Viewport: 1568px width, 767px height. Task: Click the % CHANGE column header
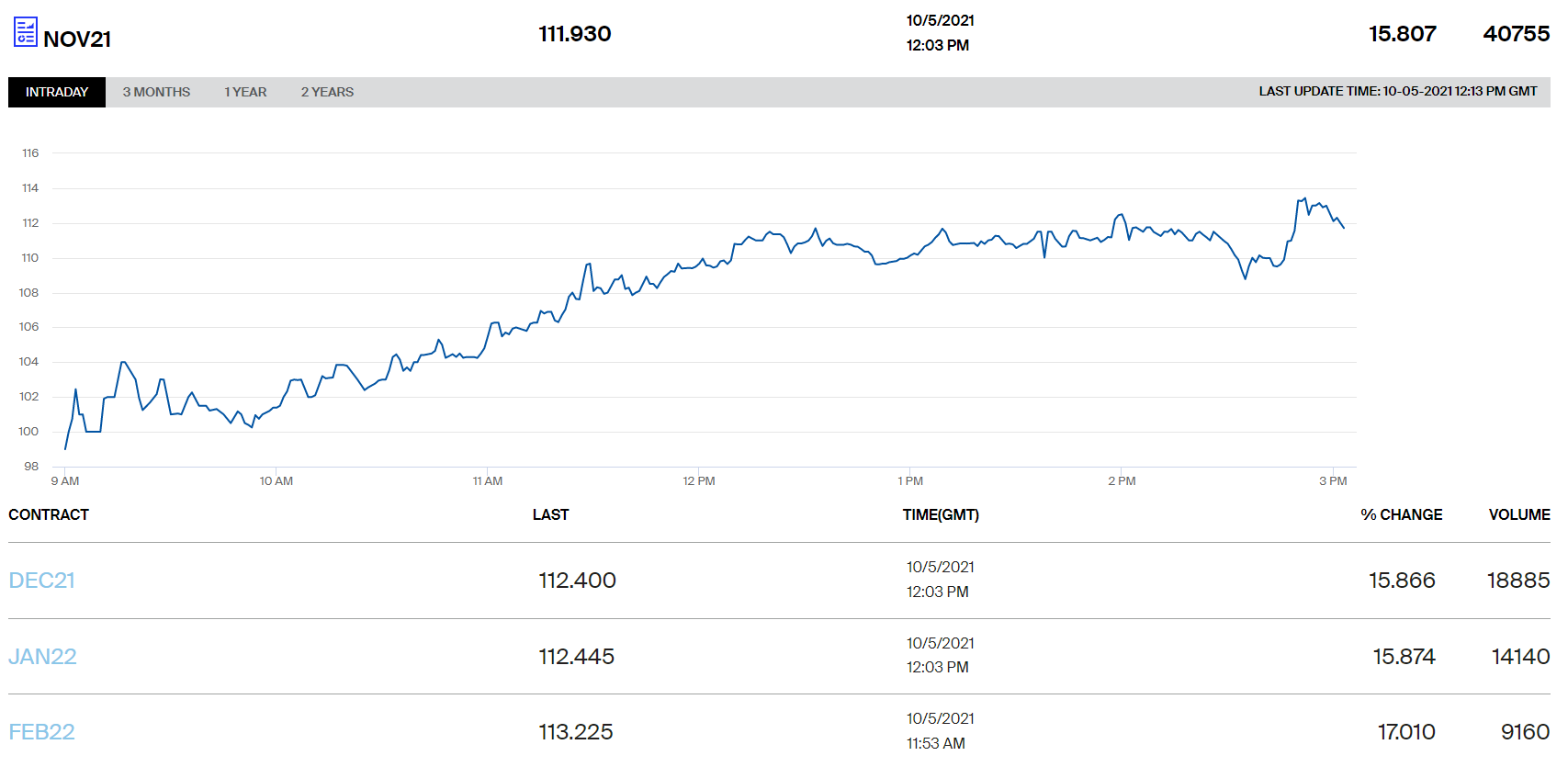click(1401, 514)
